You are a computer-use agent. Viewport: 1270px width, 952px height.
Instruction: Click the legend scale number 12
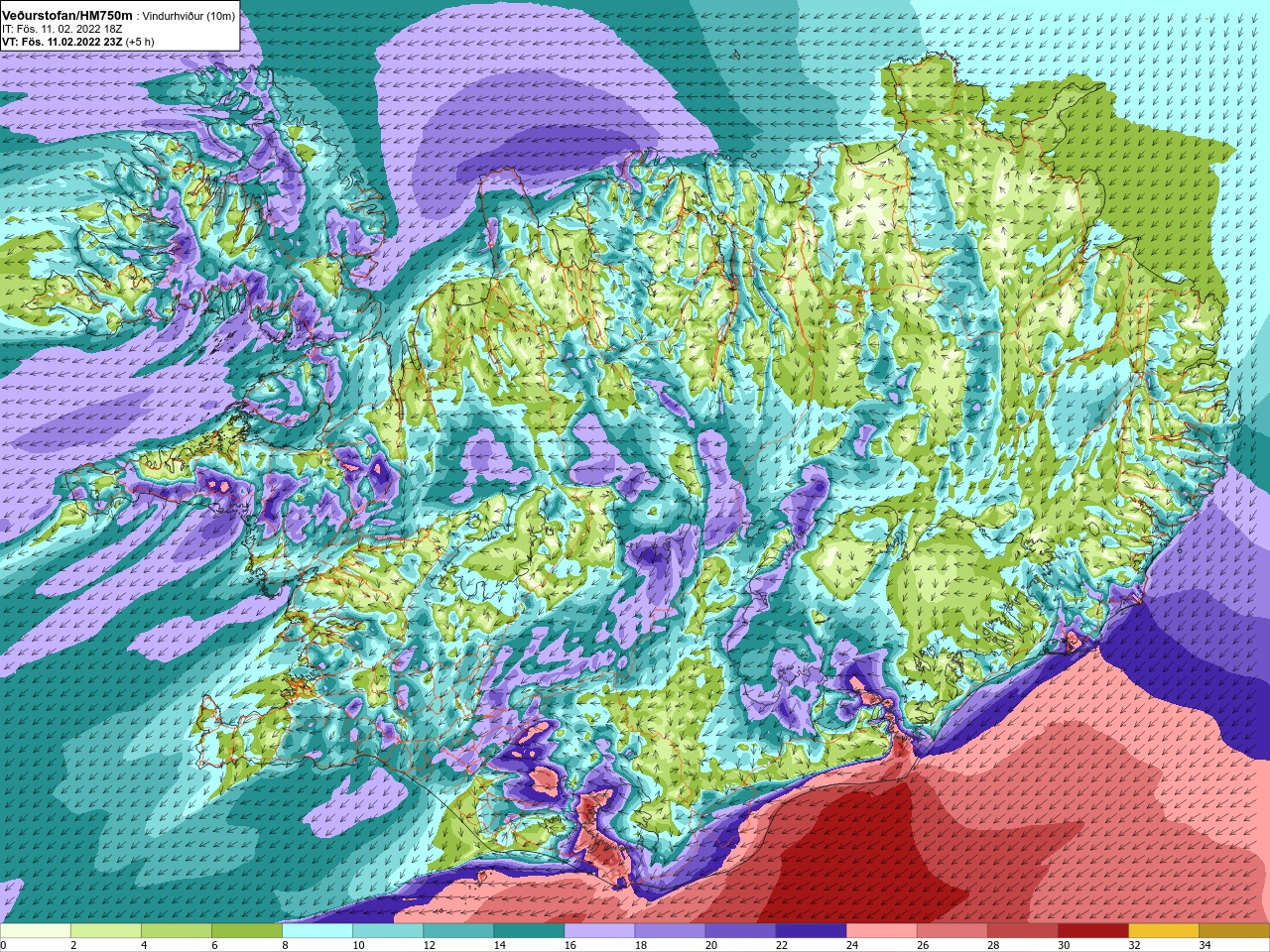[x=429, y=945]
